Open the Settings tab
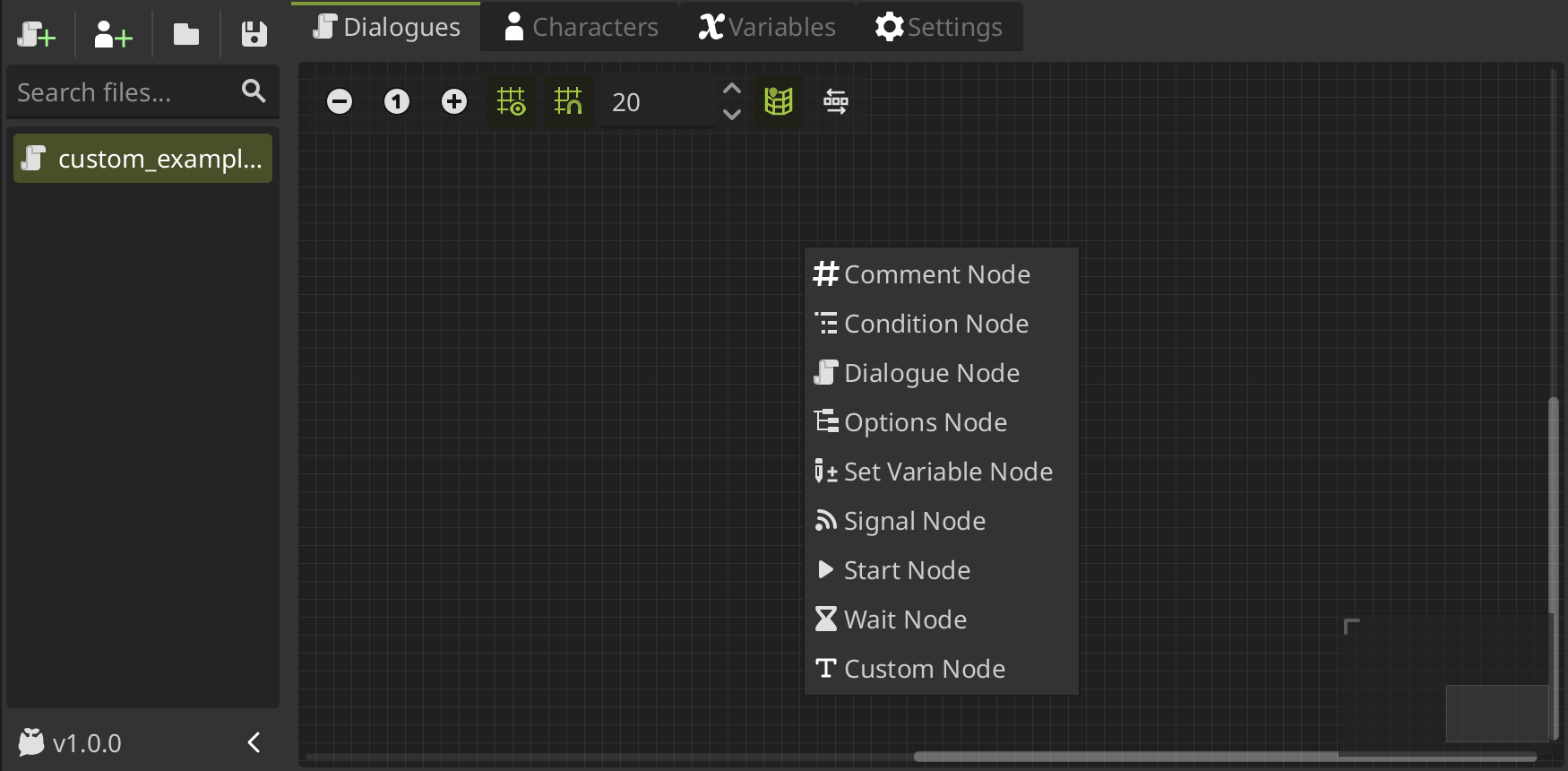Viewport: 1568px width, 771px height. [938, 27]
